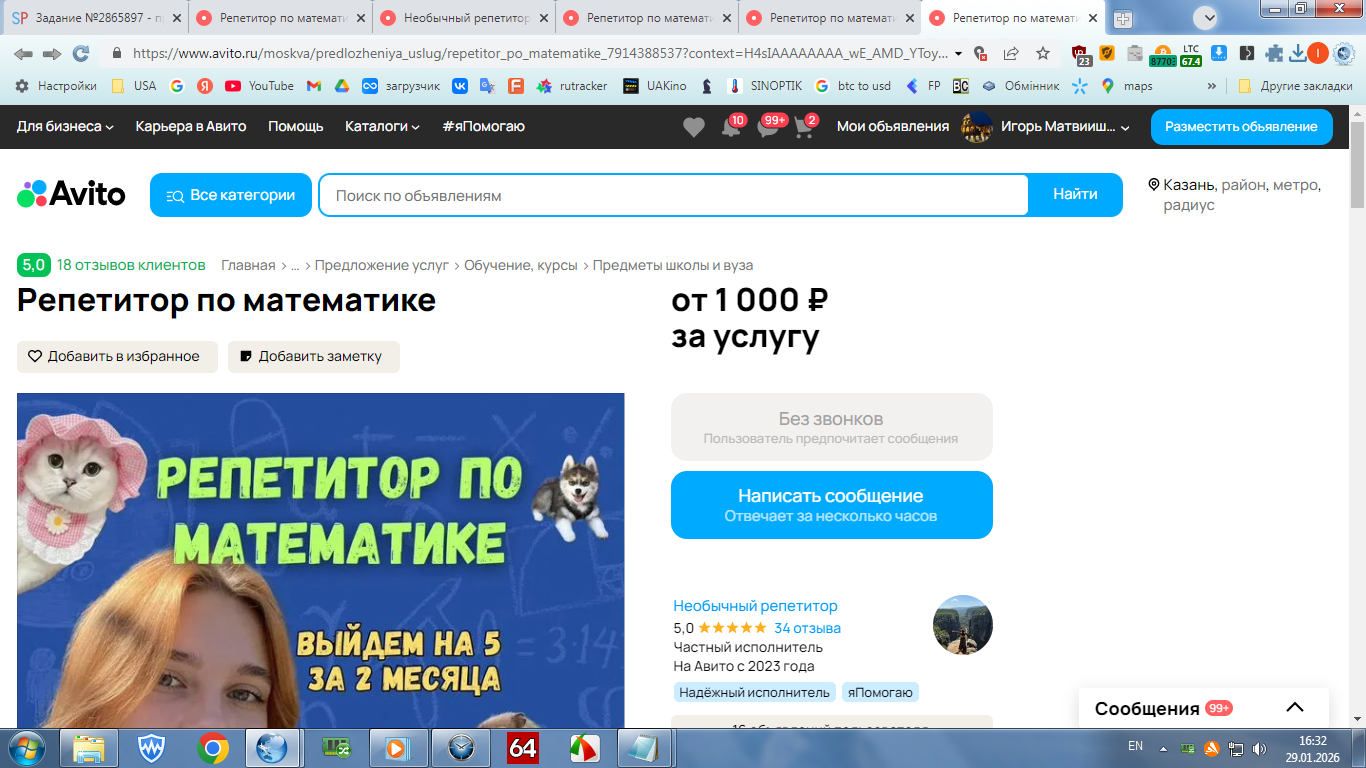Expand the Для бизнеса menu
This screenshot has width=1366, height=768.
pyautogui.click(x=65, y=127)
